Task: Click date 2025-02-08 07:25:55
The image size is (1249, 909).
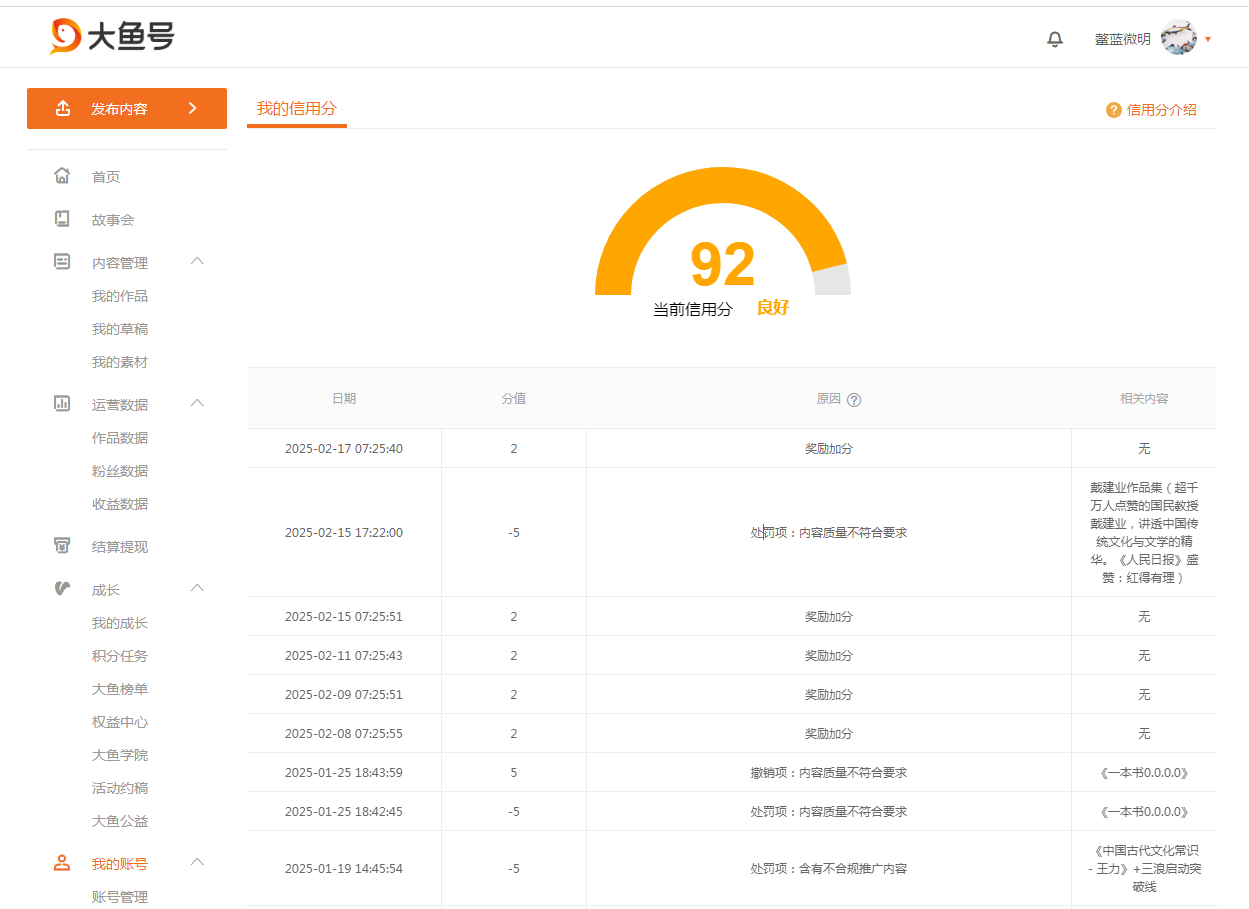Action: 344,734
